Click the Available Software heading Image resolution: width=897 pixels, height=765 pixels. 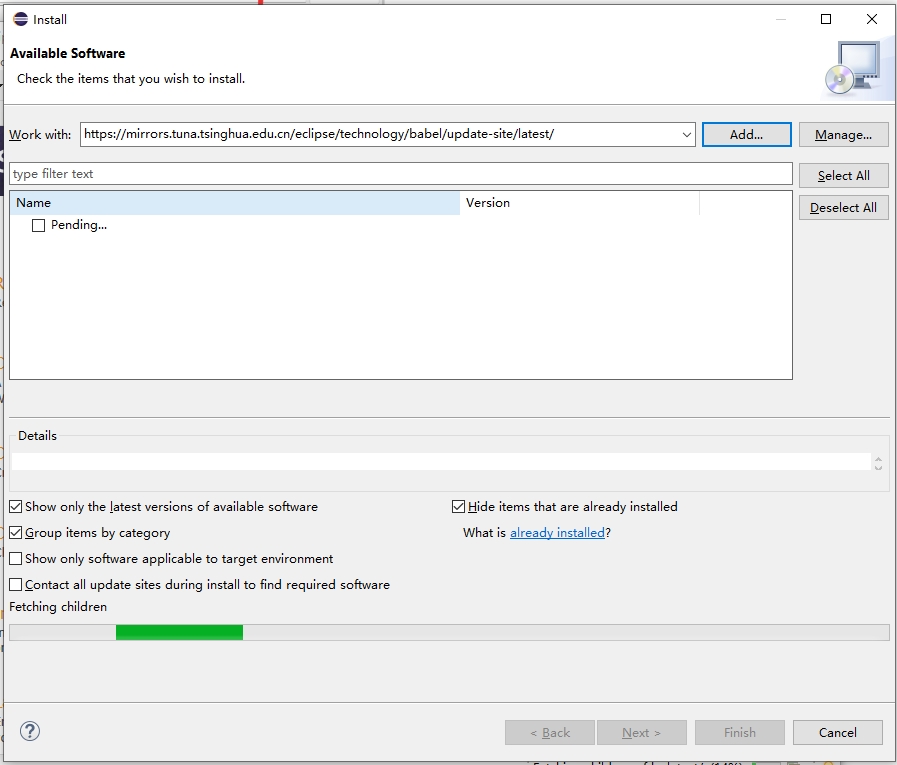click(68, 53)
